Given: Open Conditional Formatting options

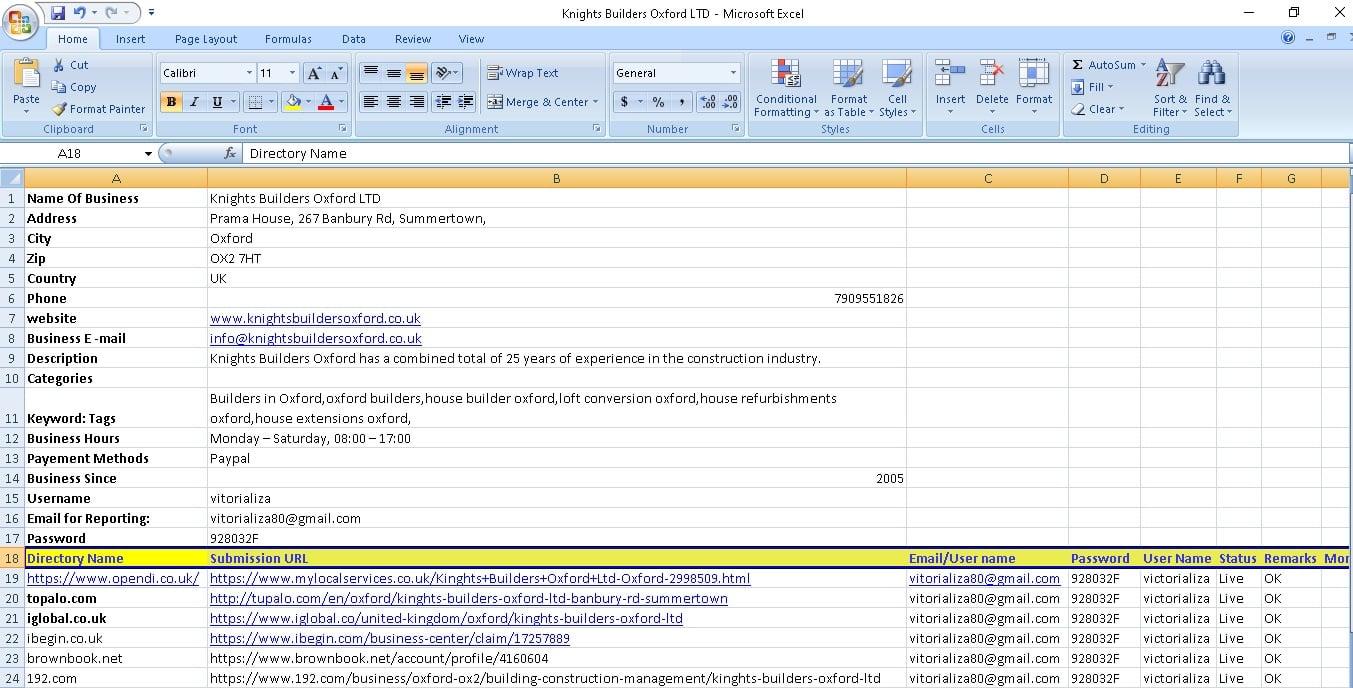Looking at the screenshot, I should [786, 88].
